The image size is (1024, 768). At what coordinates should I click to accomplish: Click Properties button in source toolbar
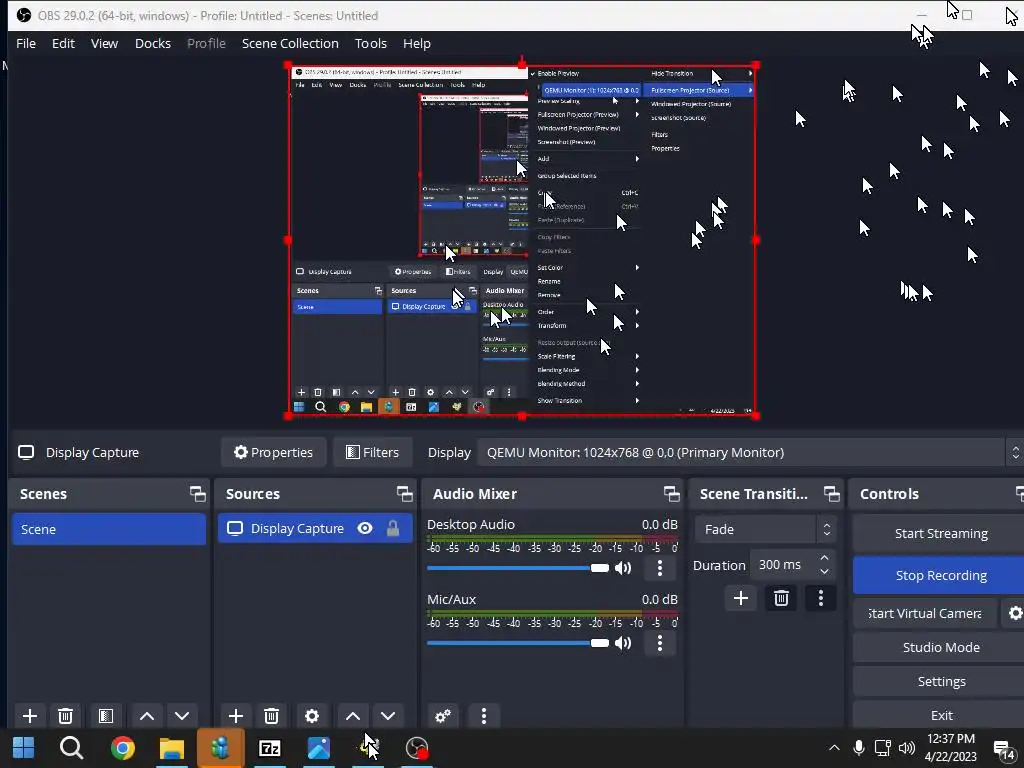coord(274,453)
